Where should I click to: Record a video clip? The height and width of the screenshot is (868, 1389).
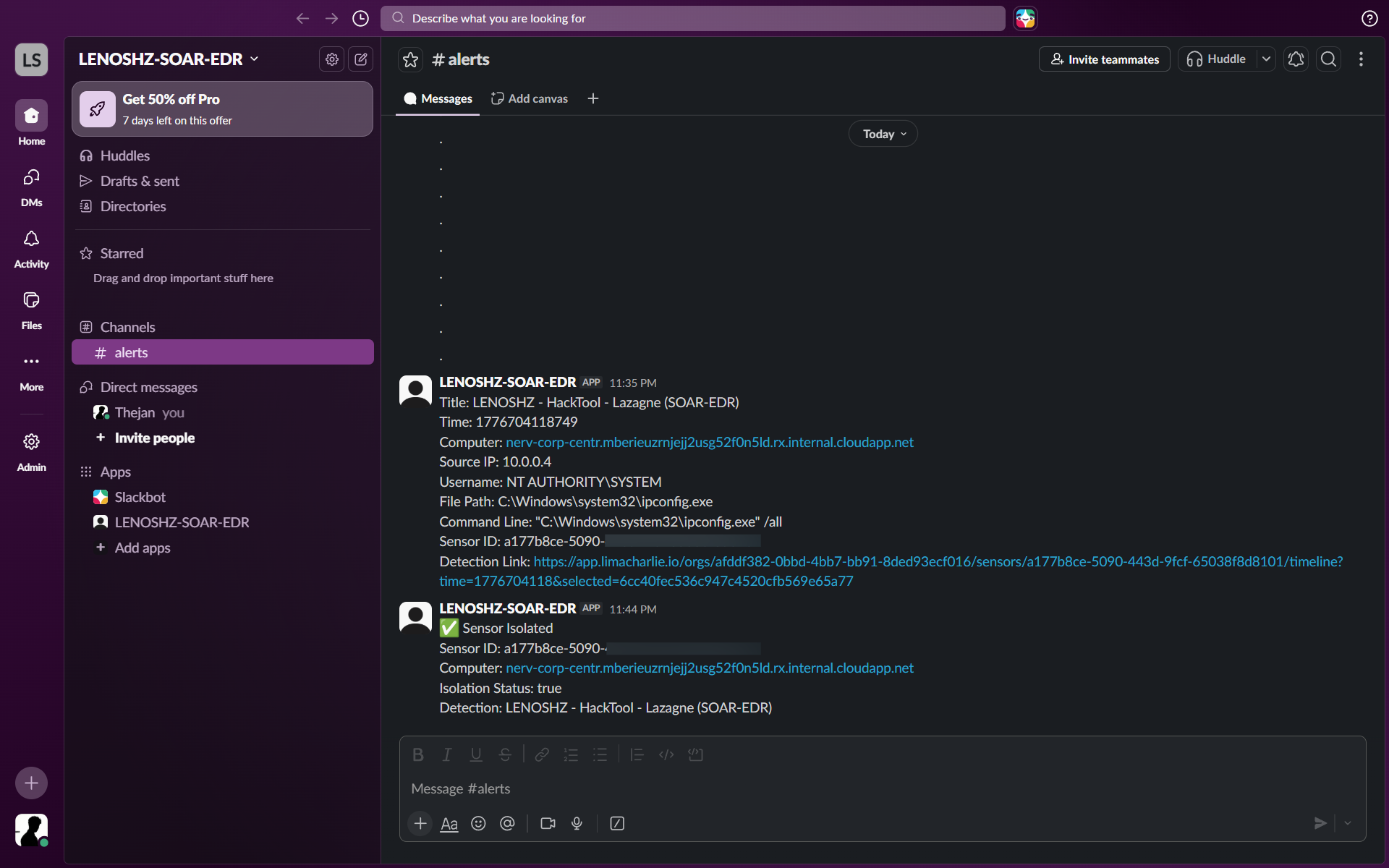tap(548, 823)
